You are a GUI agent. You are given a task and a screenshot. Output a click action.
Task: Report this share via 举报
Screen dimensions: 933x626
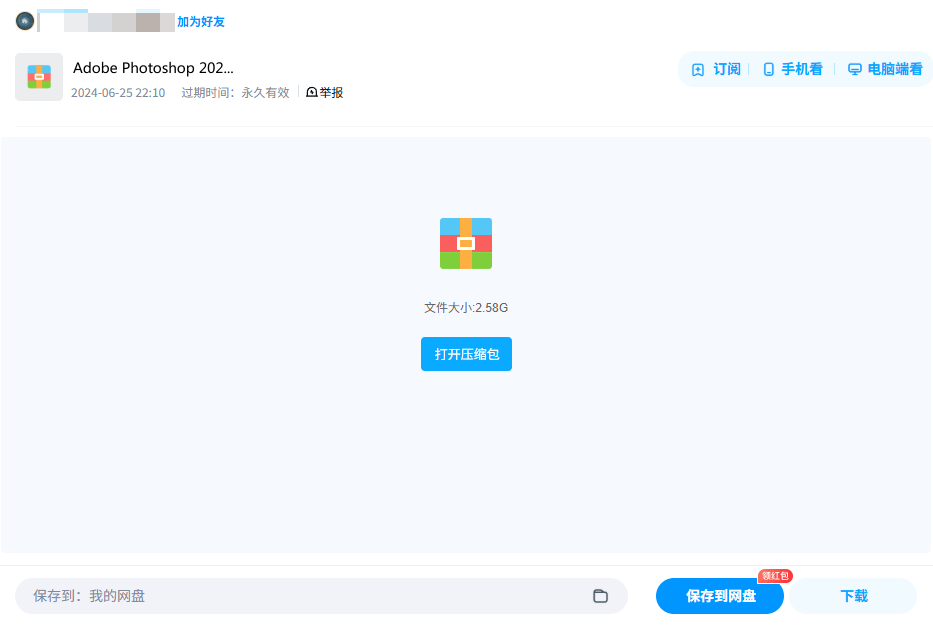(x=328, y=91)
